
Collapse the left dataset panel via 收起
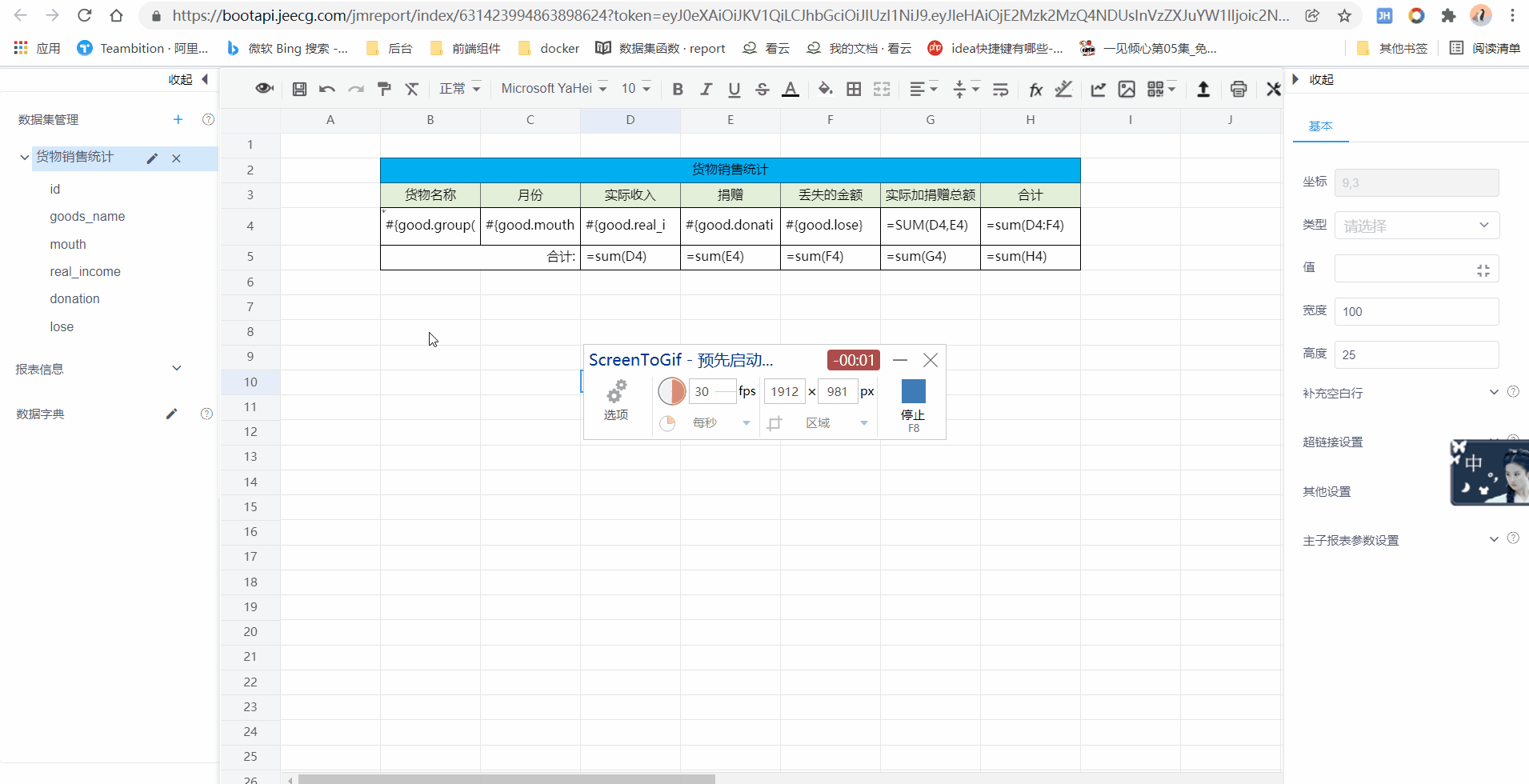coord(189,79)
